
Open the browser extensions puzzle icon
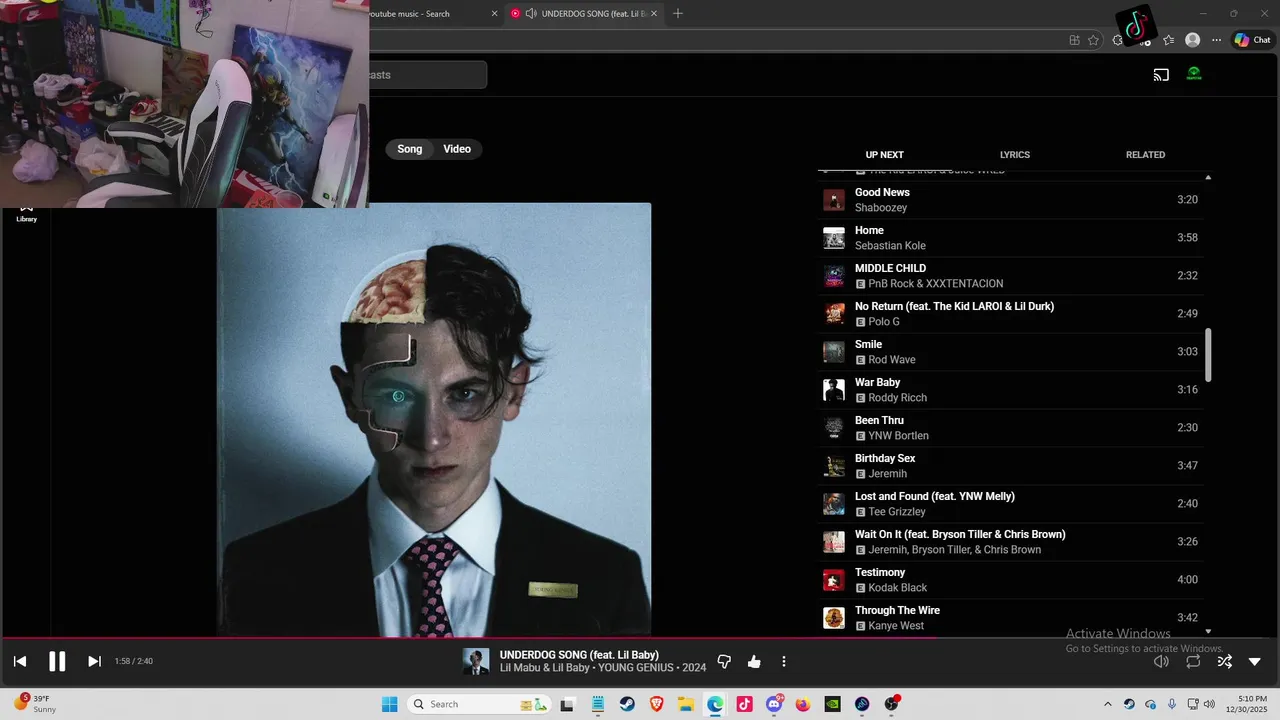1118,40
